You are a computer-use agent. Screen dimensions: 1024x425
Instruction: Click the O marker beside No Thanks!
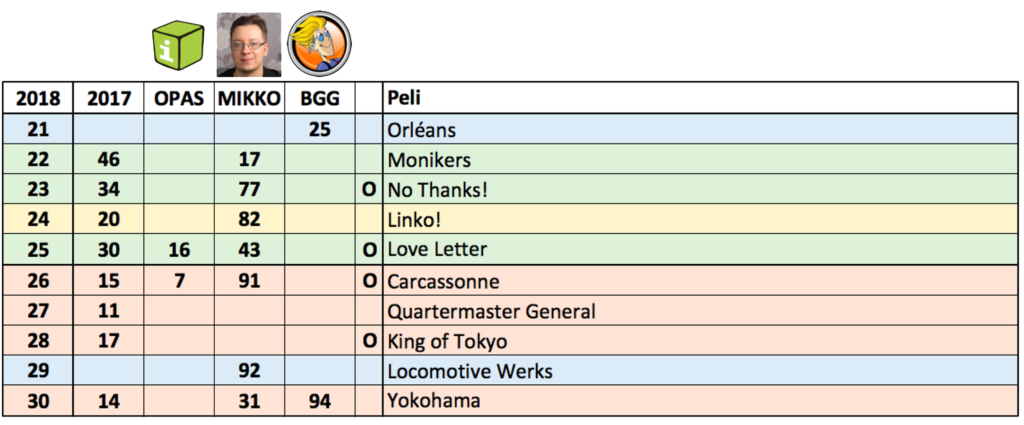(x=369, y=190)
